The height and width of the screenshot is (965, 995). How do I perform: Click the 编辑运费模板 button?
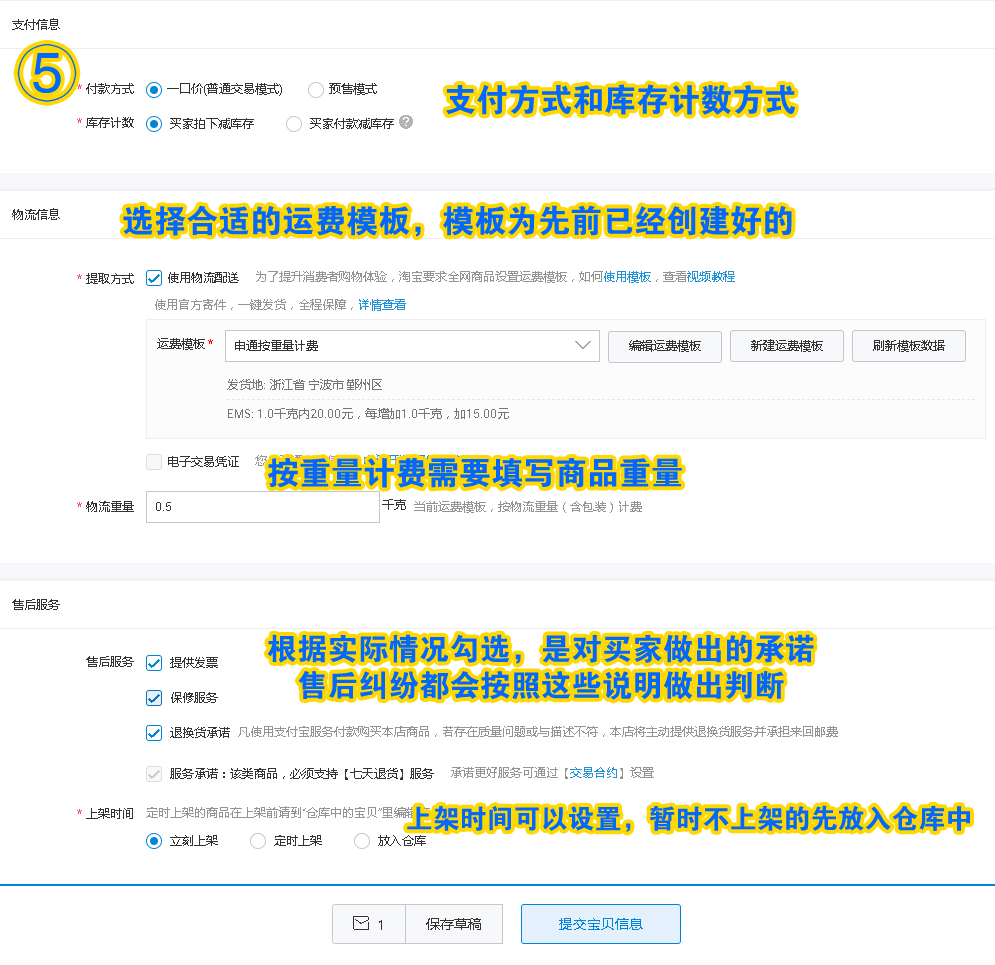(x=665, y=347)
